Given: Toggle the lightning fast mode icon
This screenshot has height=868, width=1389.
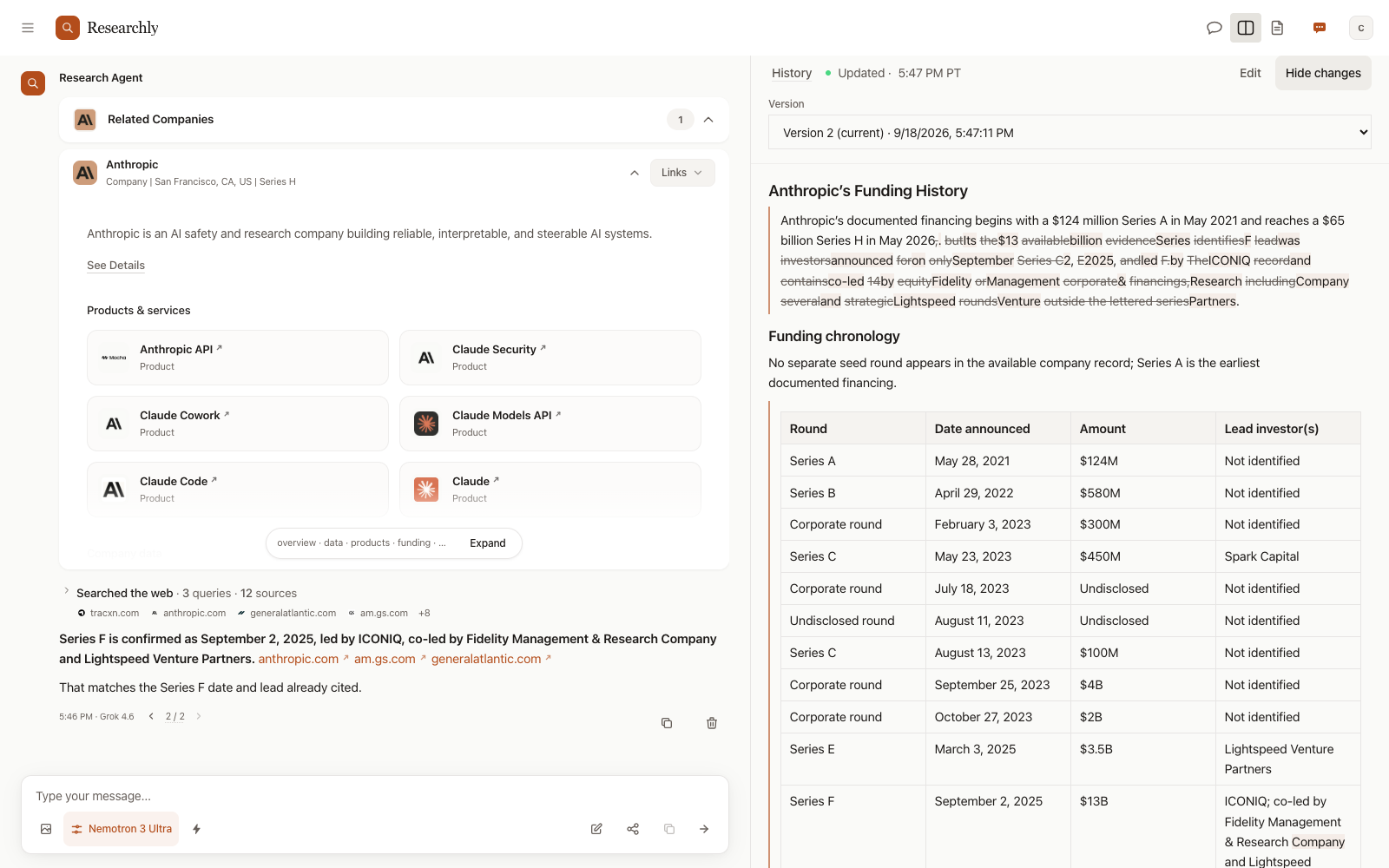Looking at the screenshot, I should point(197,829).
